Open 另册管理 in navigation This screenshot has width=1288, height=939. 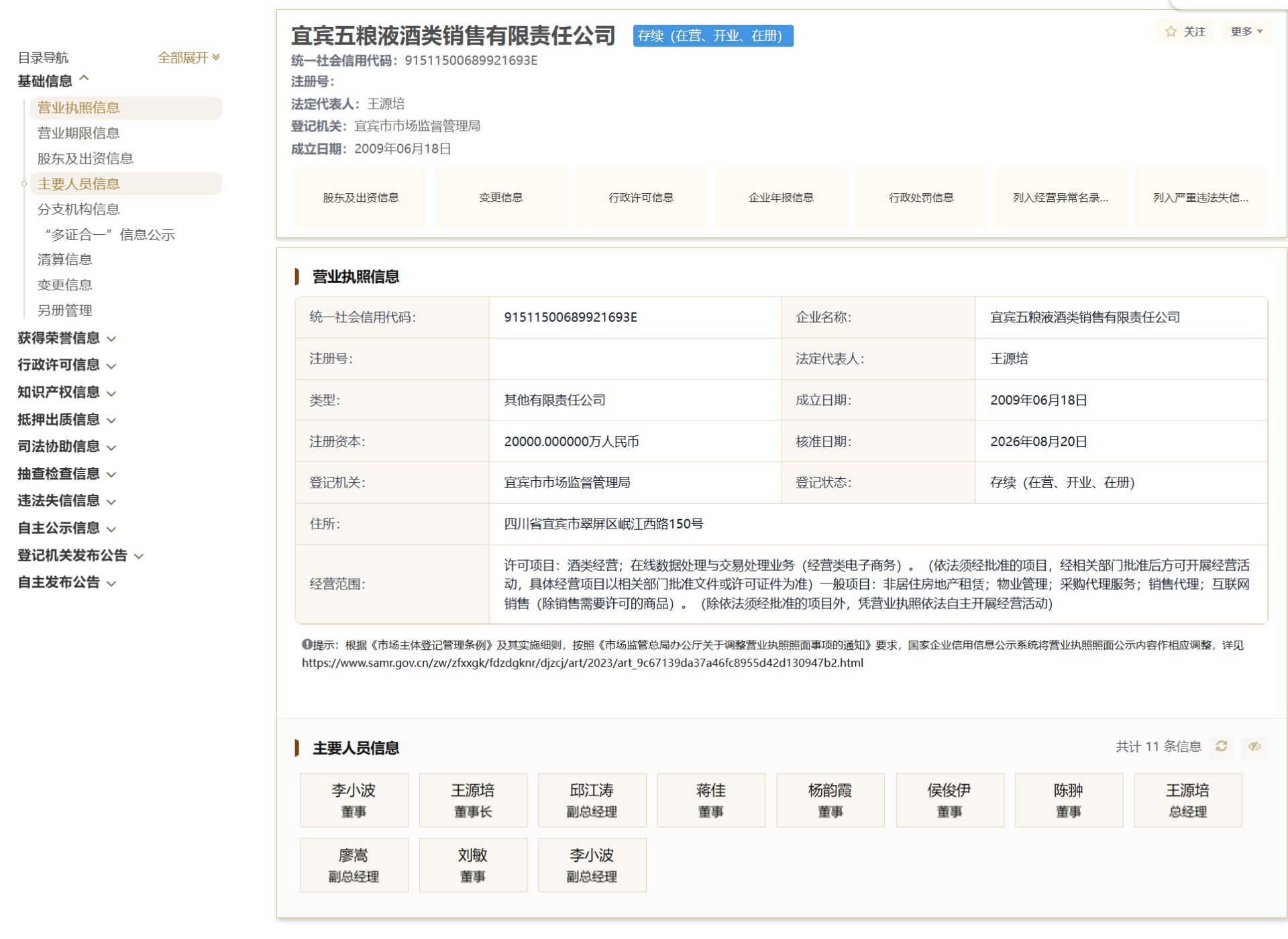[x=65, y=311]
